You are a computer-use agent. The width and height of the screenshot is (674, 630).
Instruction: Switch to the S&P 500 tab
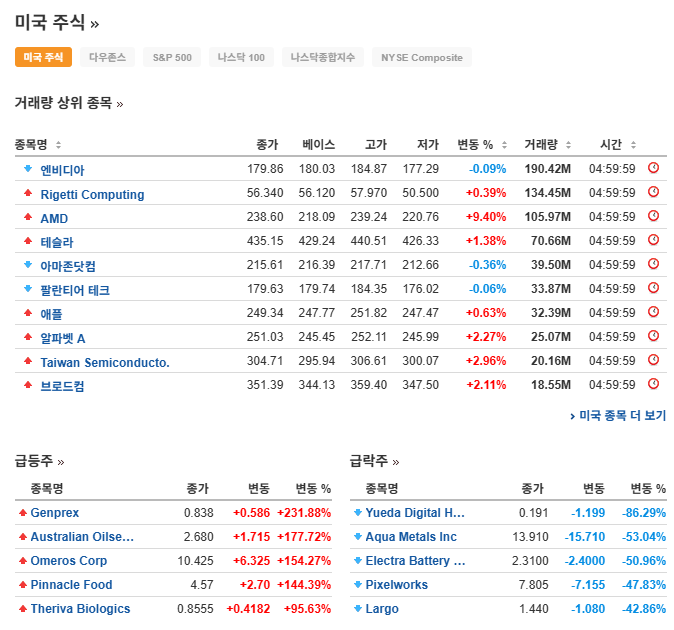172,57
